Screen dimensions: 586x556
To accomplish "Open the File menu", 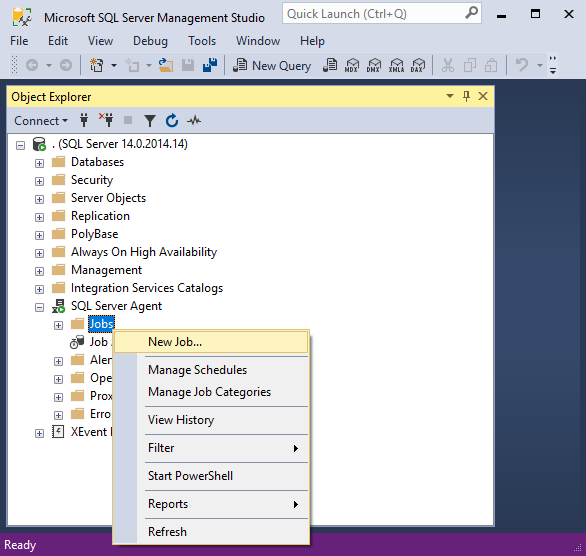I will pos(19,41).
